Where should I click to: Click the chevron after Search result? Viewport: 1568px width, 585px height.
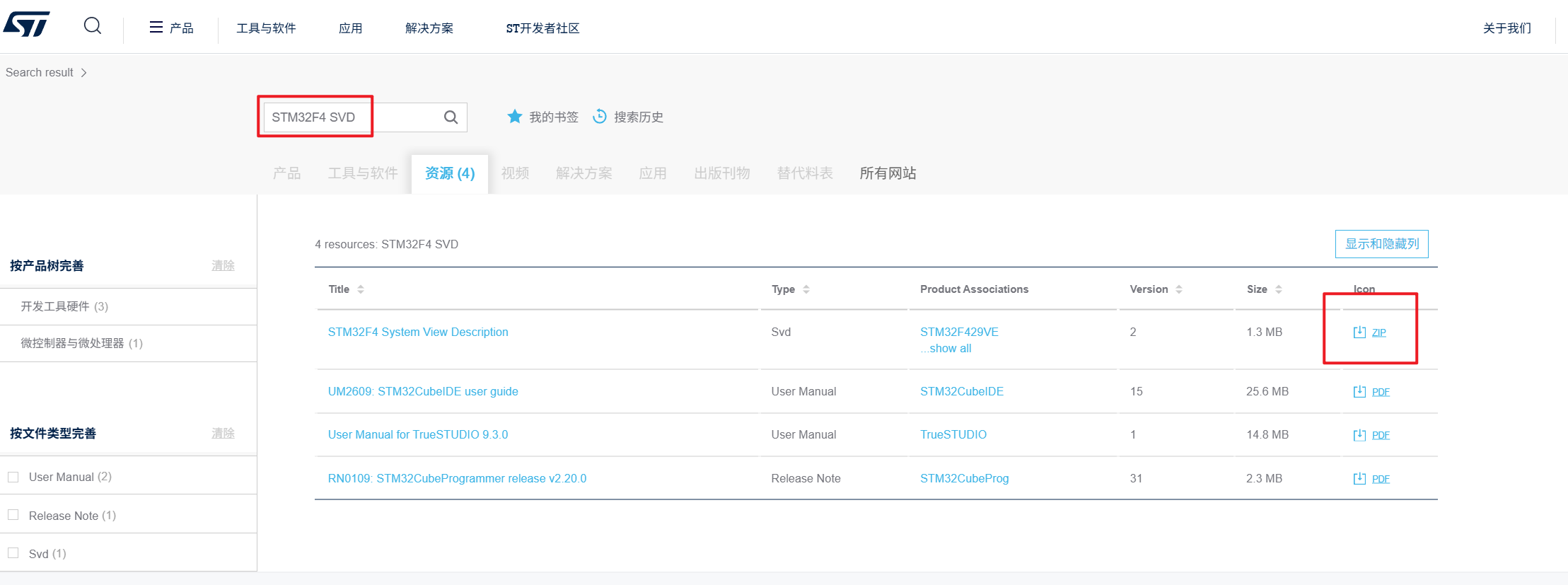point(84,72)
